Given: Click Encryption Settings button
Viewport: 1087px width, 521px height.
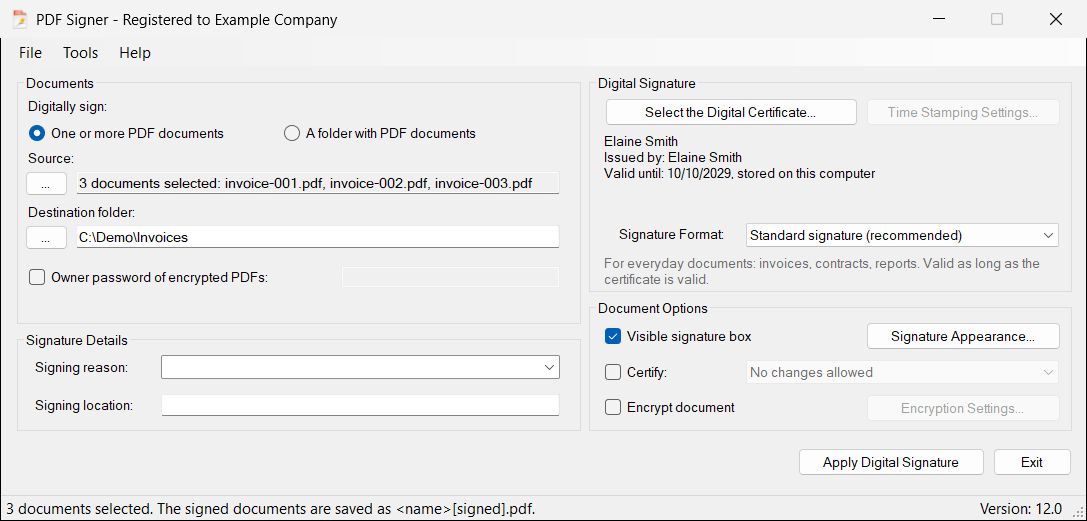Looking at the screenshot, I should click(963, 408).
